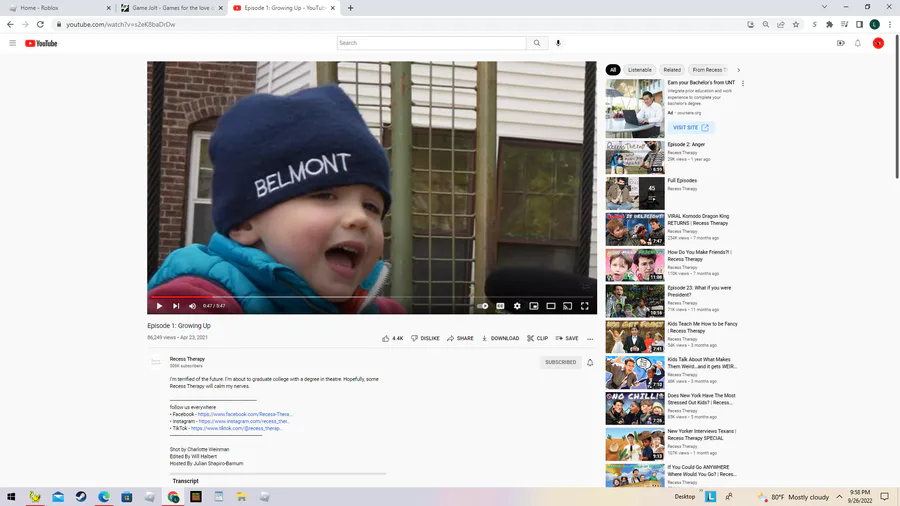Viewport: 900px width, 506px height.
Task: Select the Related filter chip
Action: point(672,70)
